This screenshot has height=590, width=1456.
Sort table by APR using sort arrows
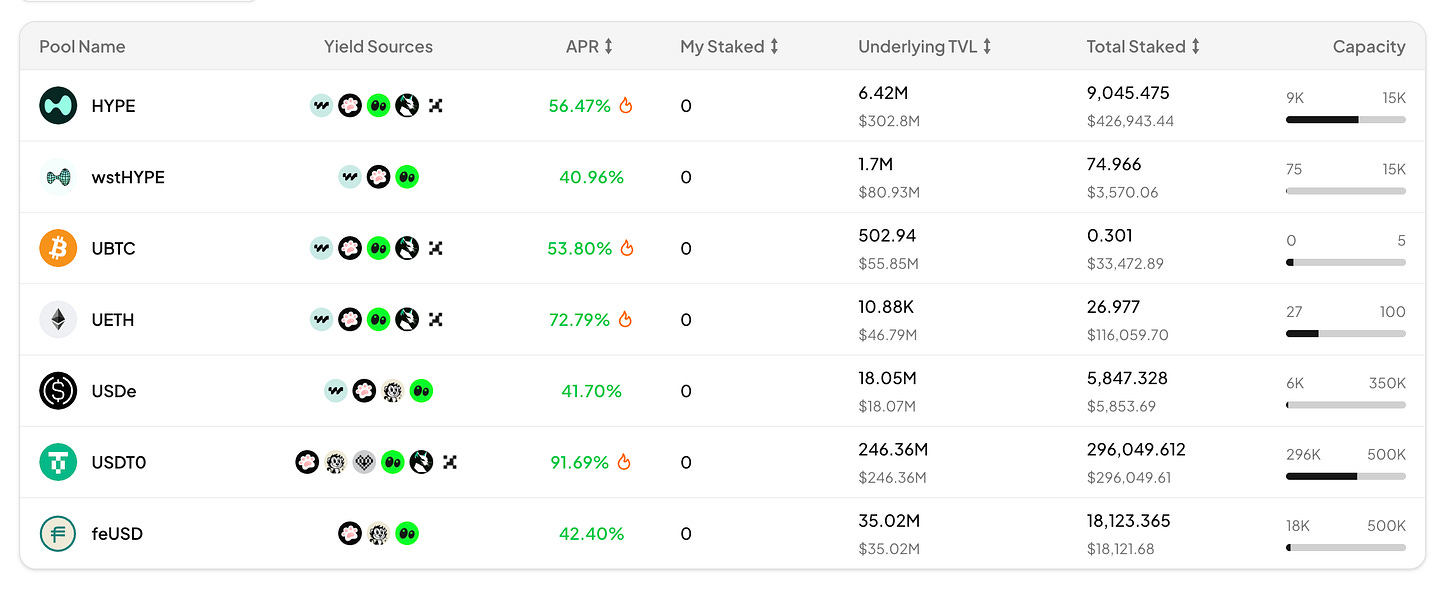[x=608, y=47]
